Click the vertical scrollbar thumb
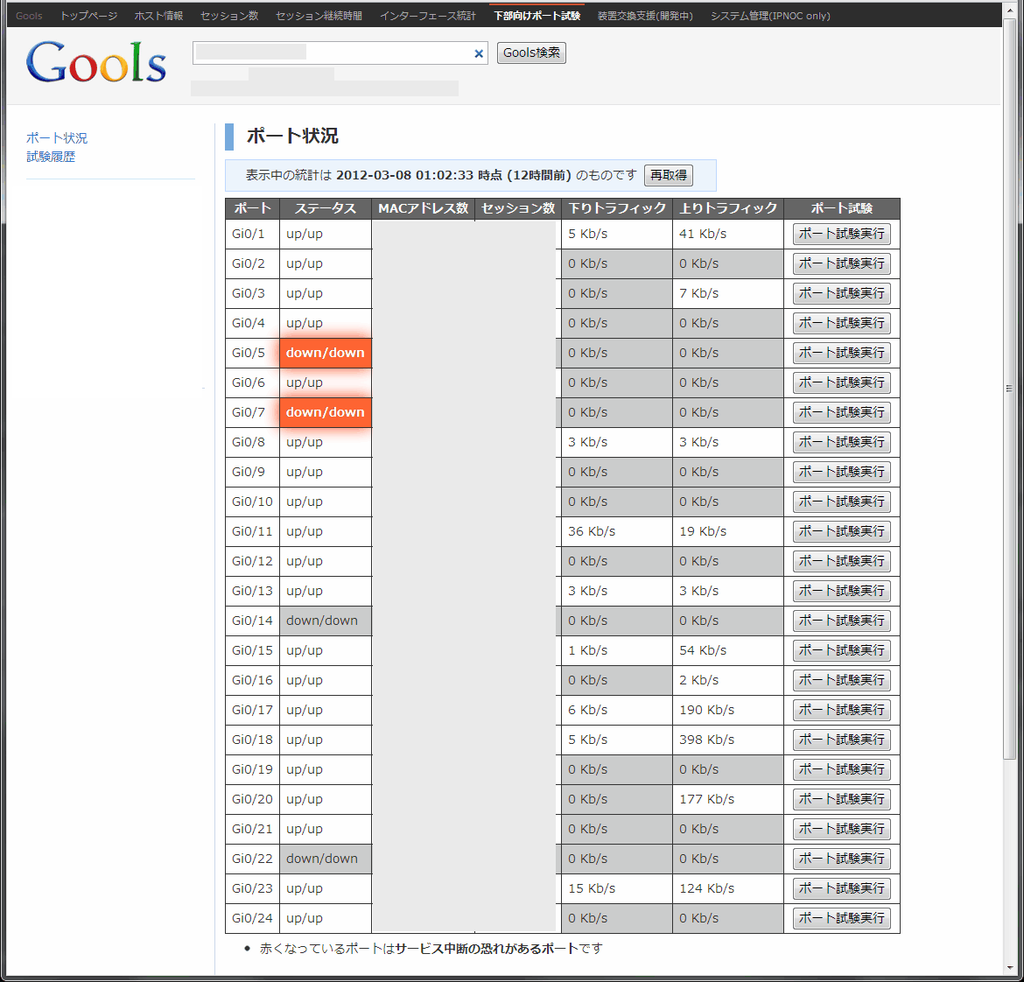1024x982 pixels. [1009, 388]
